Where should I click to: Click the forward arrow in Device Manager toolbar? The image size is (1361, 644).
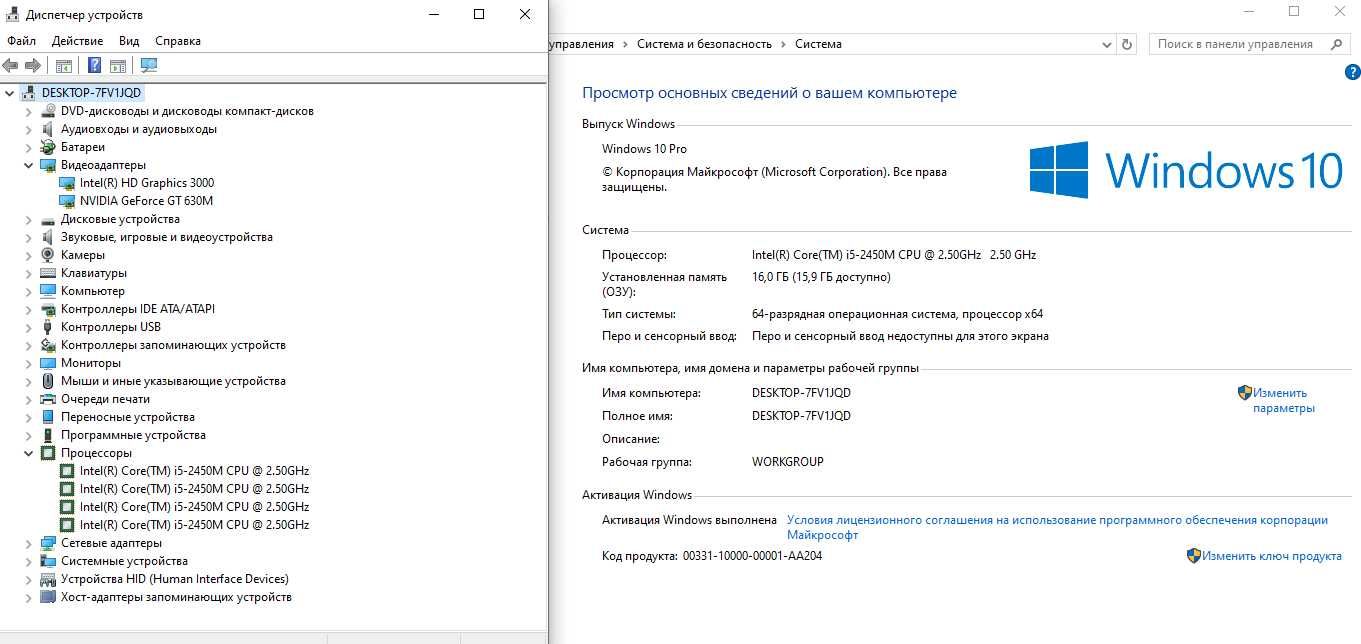(32, 65)
